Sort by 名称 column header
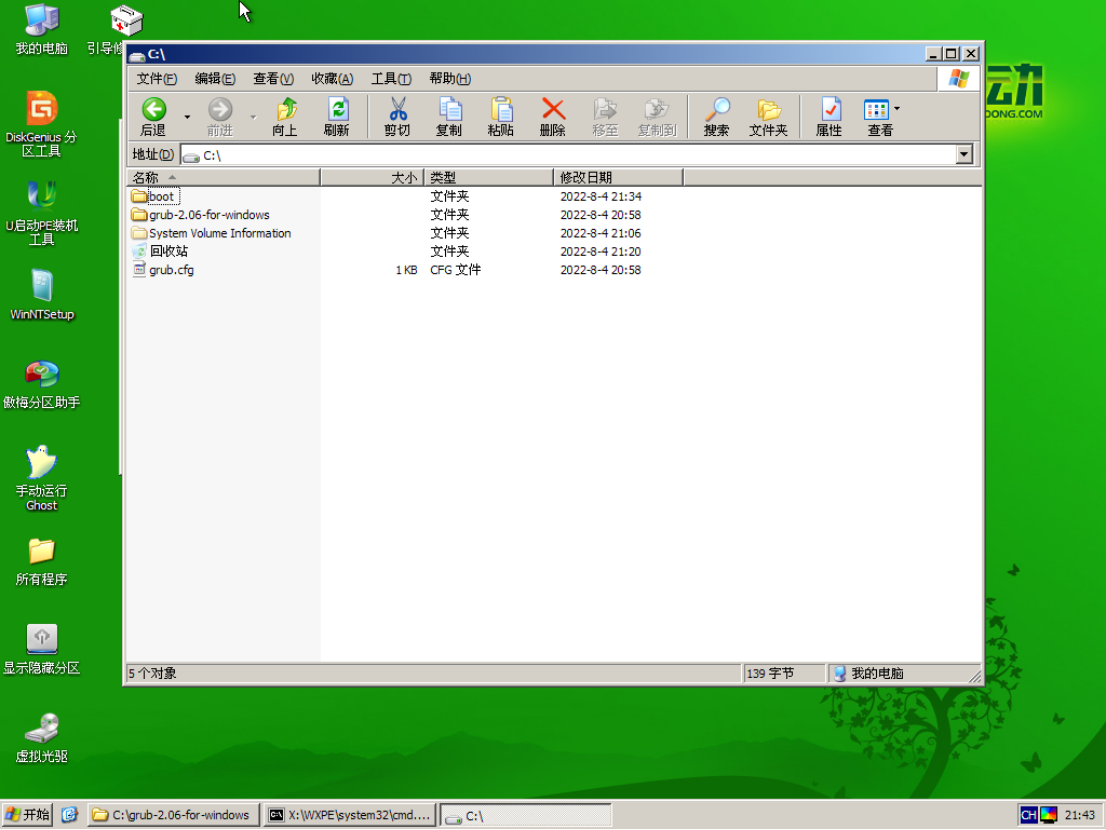Image resolution: width=1106 pixels, height=830 pixels. 224,178
